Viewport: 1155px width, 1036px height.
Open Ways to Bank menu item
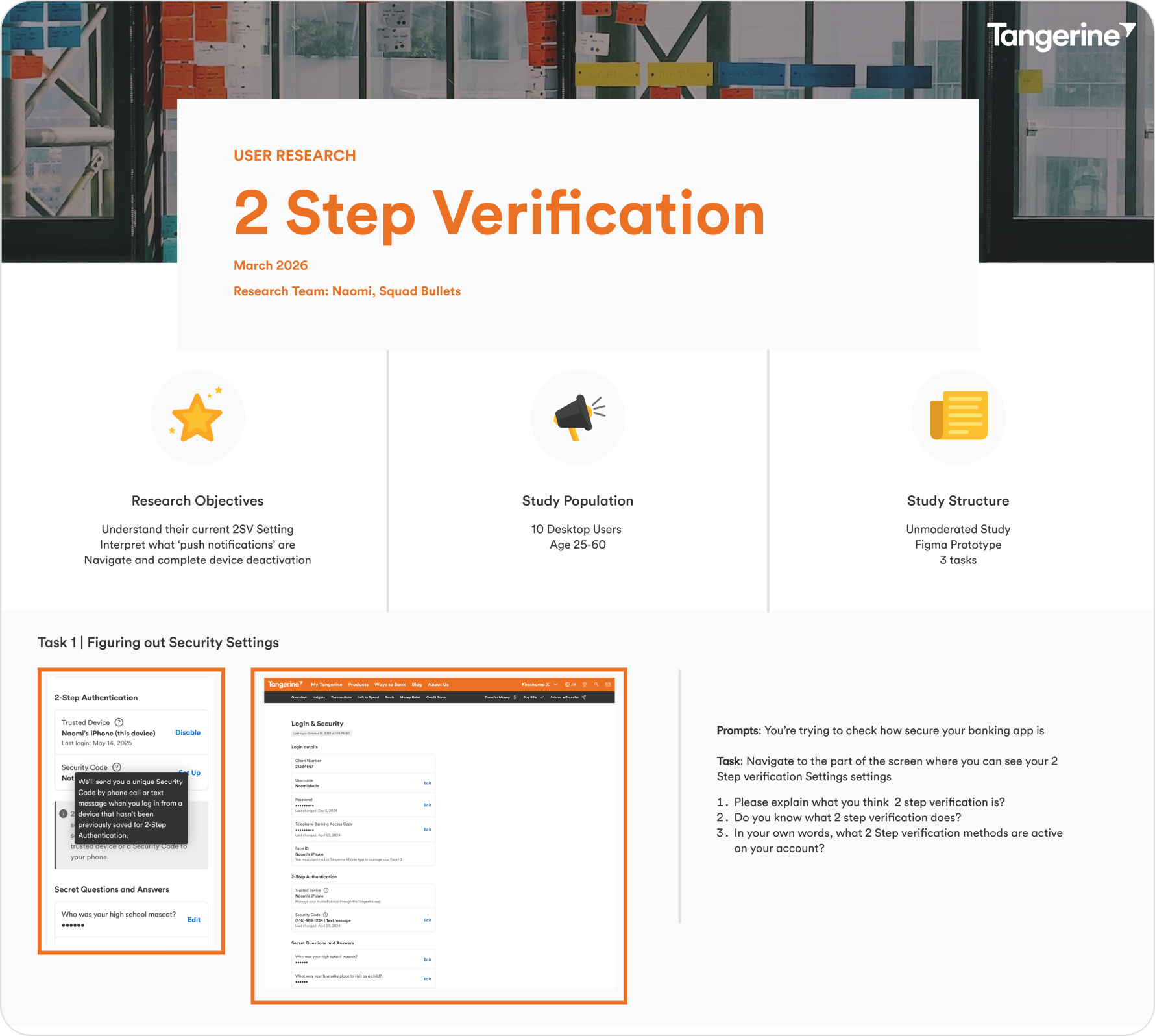pyautogui.click(x=390, y=684)
